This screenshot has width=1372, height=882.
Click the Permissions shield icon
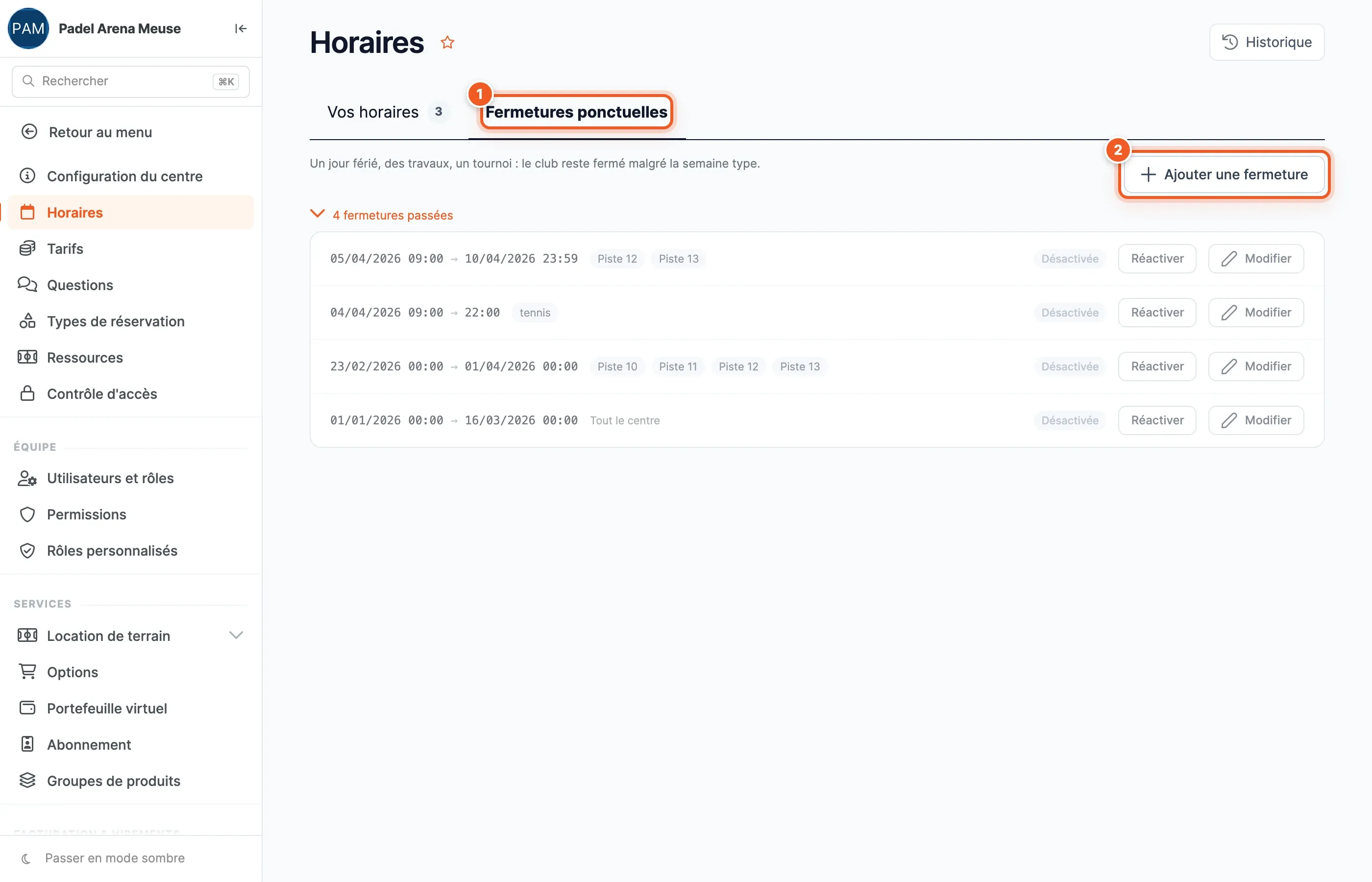[x=27, y=514]
